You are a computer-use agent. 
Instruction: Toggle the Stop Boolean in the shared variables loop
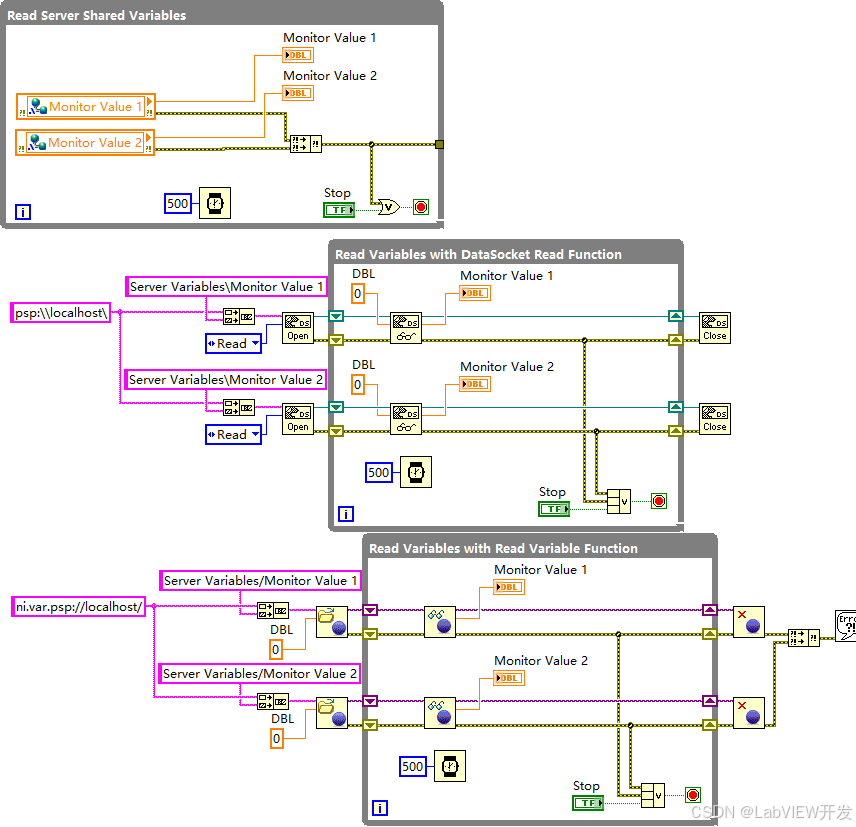tap(338, 209)
